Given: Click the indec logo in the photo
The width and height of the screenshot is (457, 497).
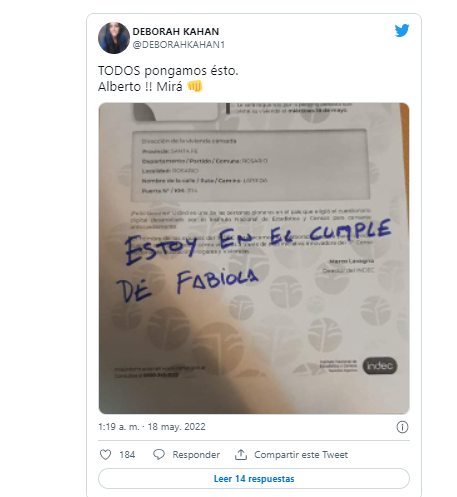Looking at the screenshot, I should [380, 366].
